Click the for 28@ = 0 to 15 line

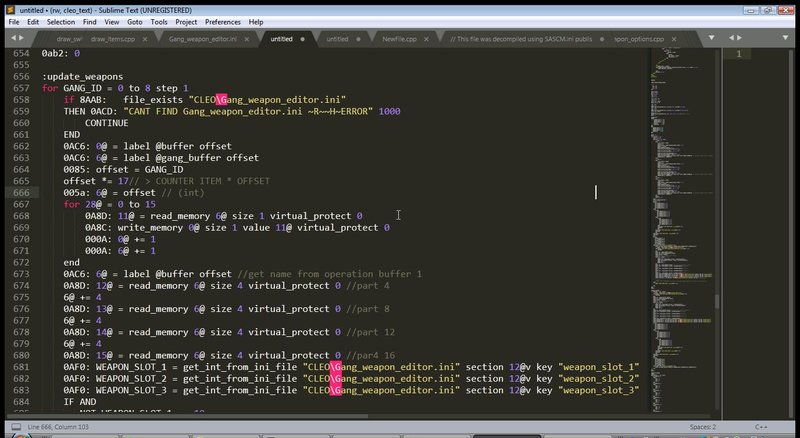(109, 204)
